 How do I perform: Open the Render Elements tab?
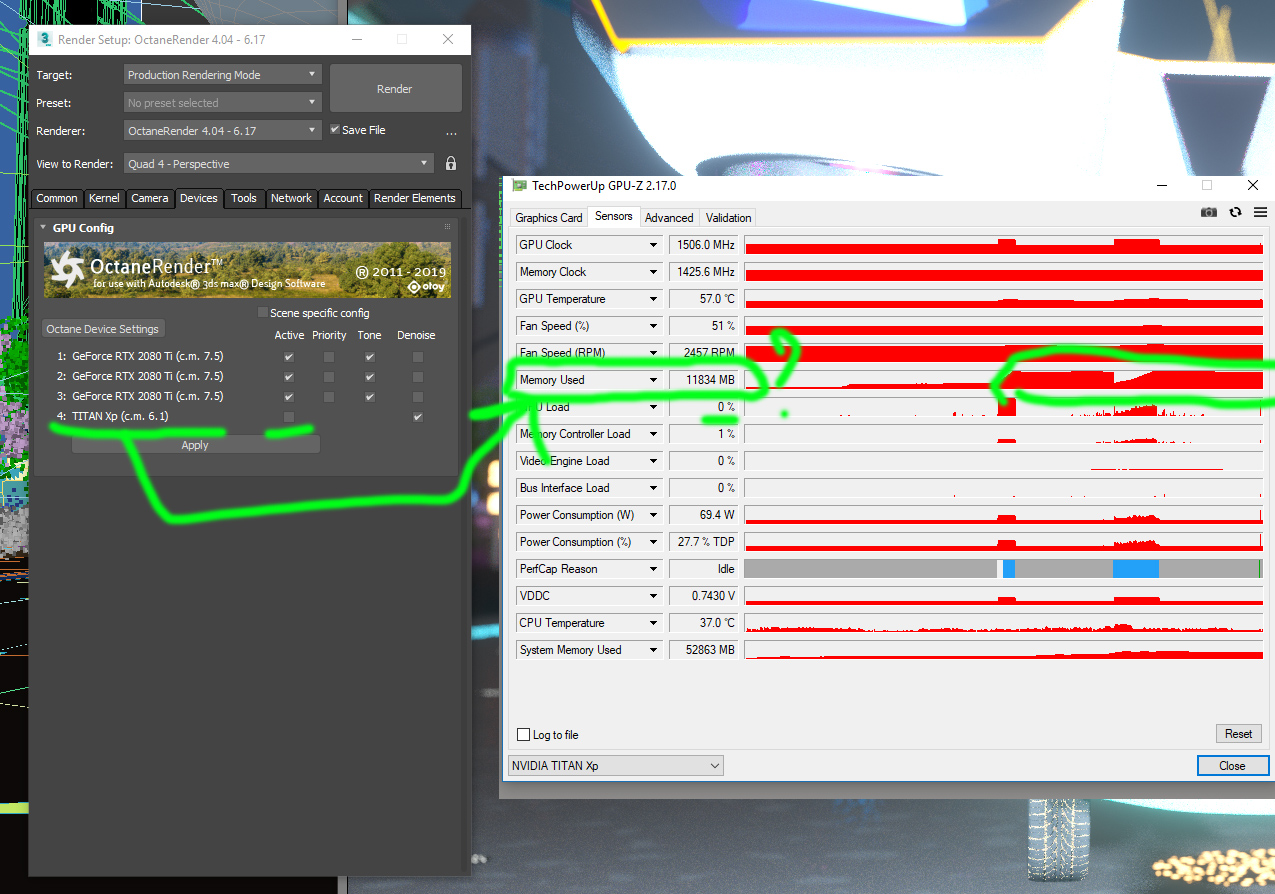[x=414, y=198]
